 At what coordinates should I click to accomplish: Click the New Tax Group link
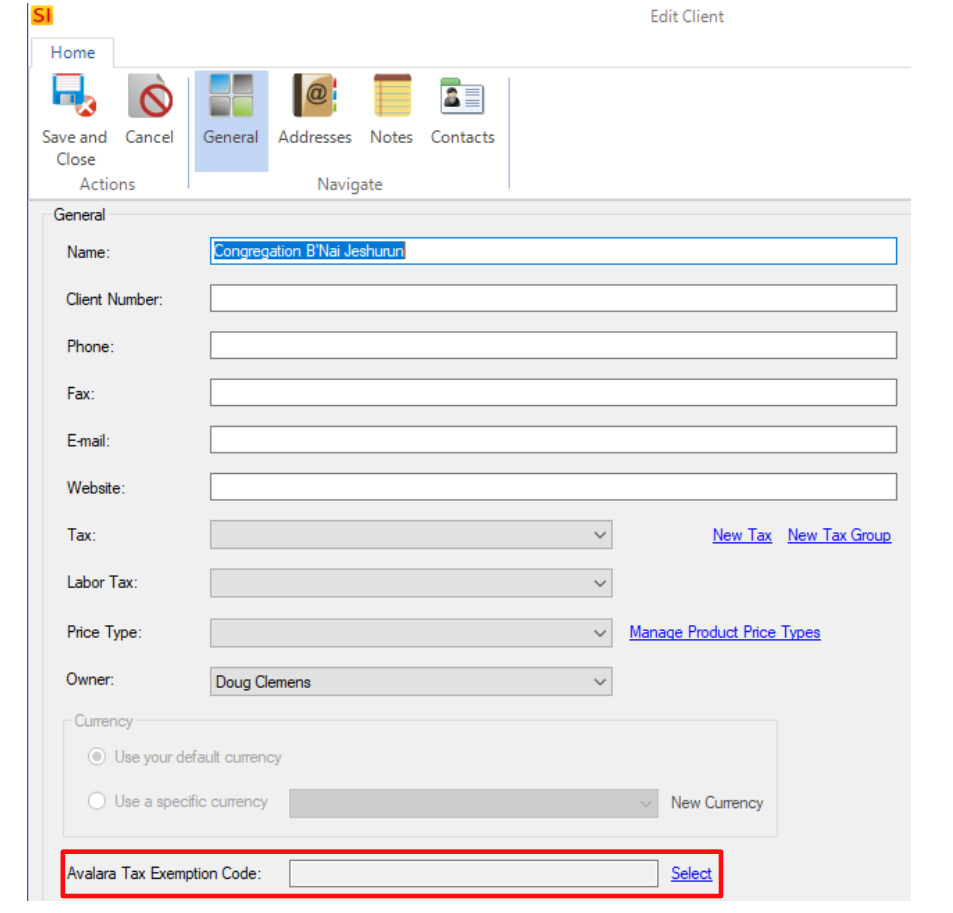coord(839,535)
